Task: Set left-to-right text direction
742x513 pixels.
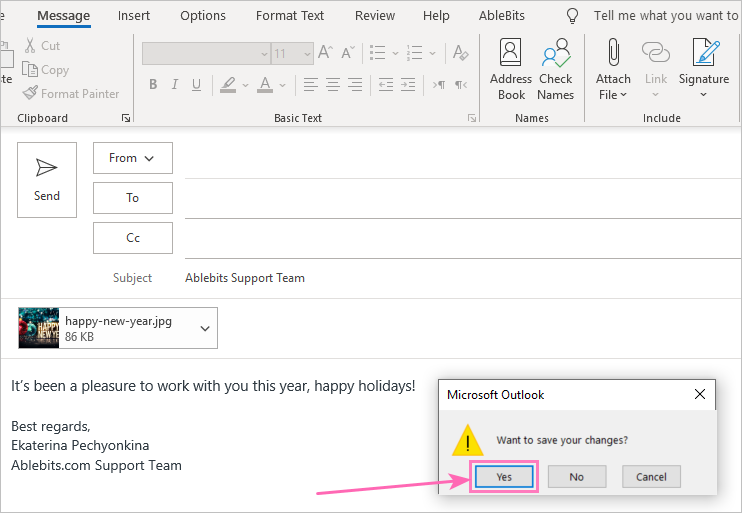Action: (x=439, y=85)
